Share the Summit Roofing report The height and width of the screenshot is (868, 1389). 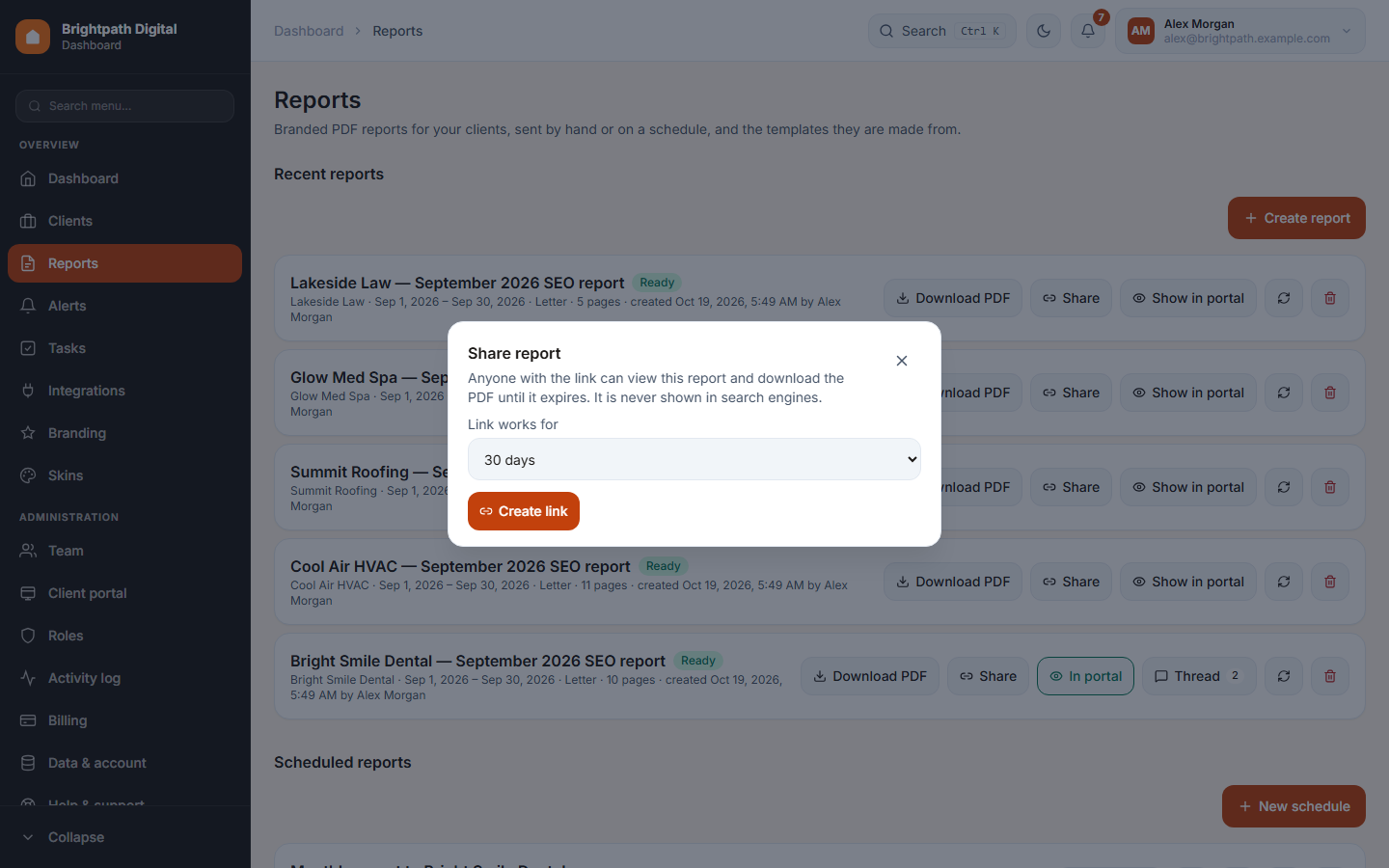1071,487
